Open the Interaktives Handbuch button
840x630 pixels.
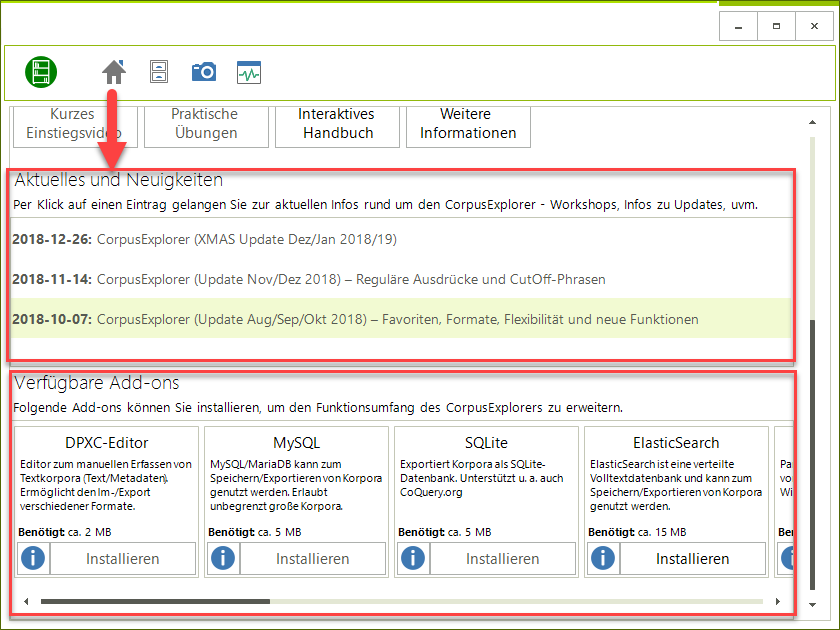(338, 124)
